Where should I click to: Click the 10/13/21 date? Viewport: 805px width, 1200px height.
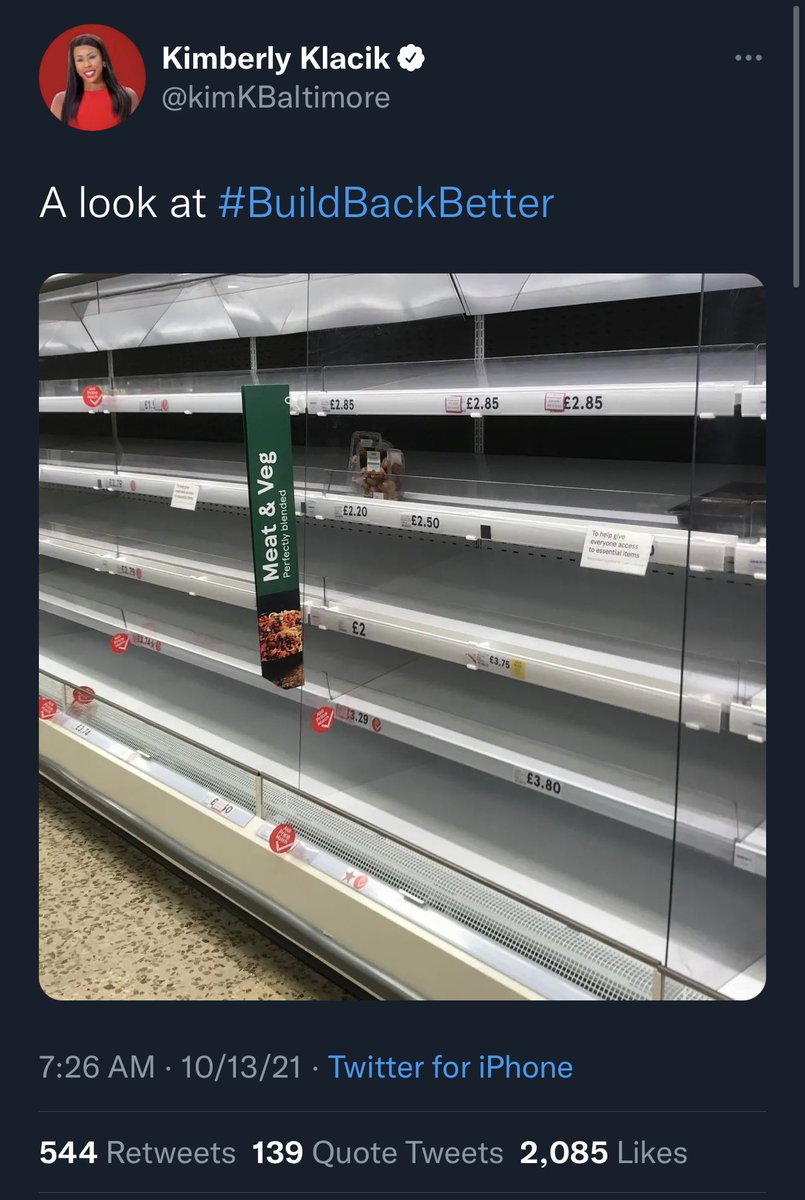click(240, 1067)
